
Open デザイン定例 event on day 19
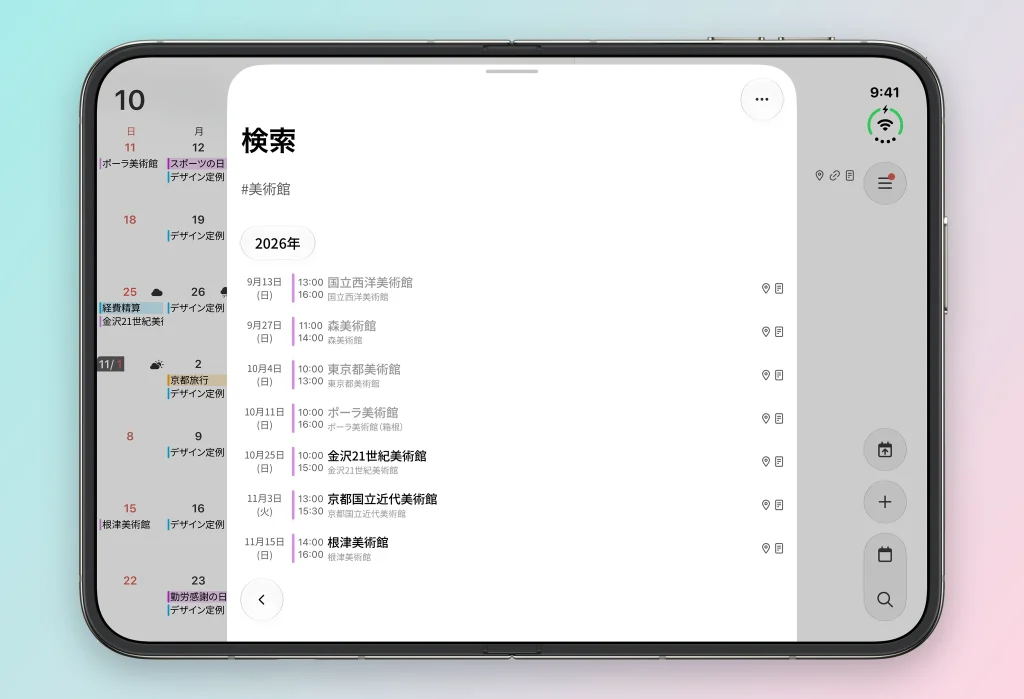click(196, 235)
